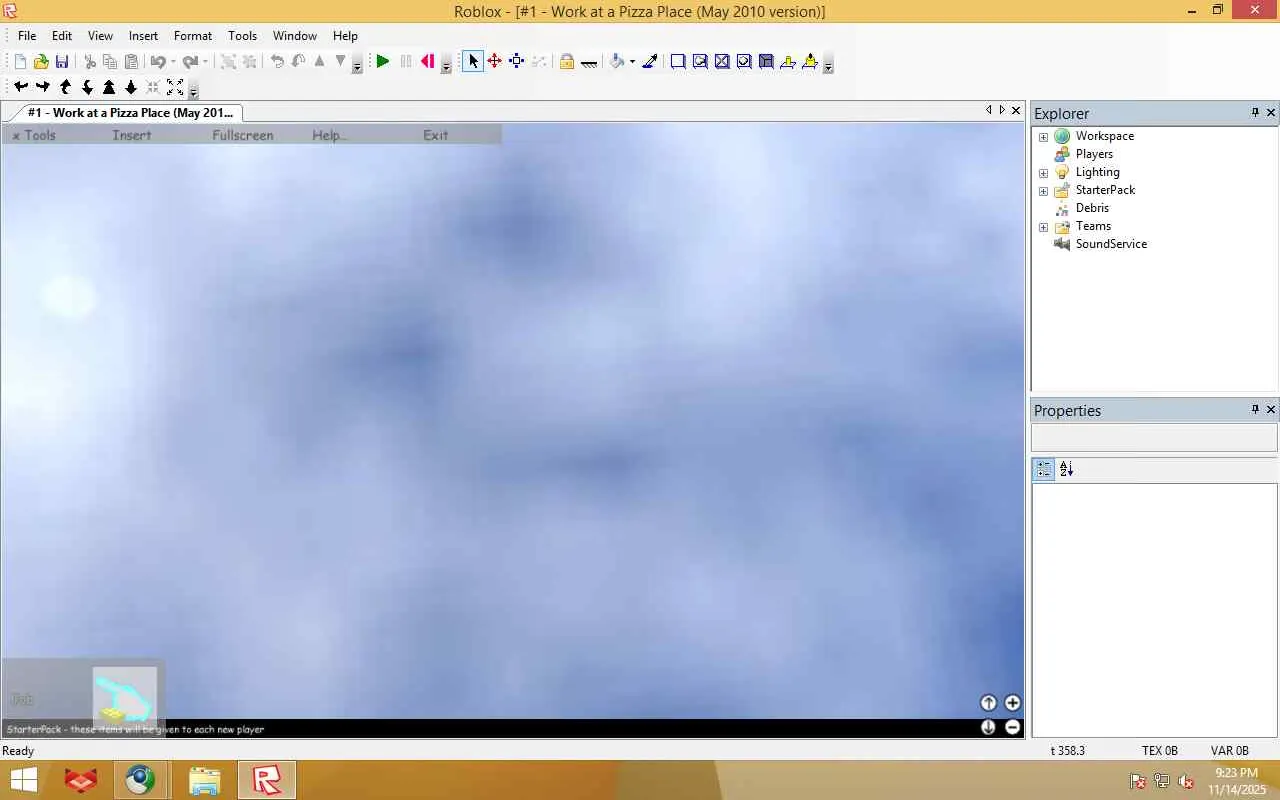Select the Work at a Pizza Place document tab
Image resolution: width=1280 pixels, height=800 pixels.
click(130, 113)
